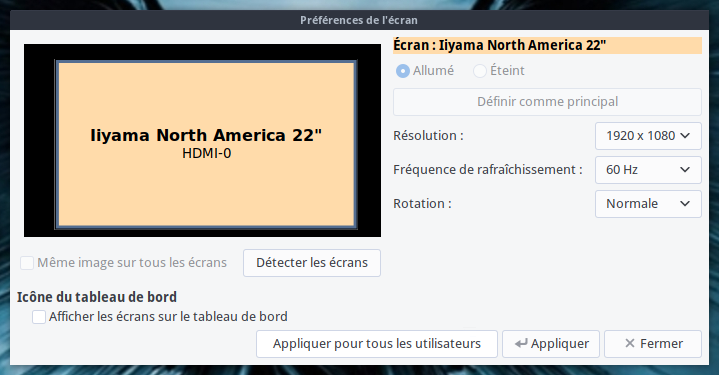Click Appliquer pour tous les utilisateurs
Image resolution: width=719 pixels, height=375 pixels.
point(376,344)
